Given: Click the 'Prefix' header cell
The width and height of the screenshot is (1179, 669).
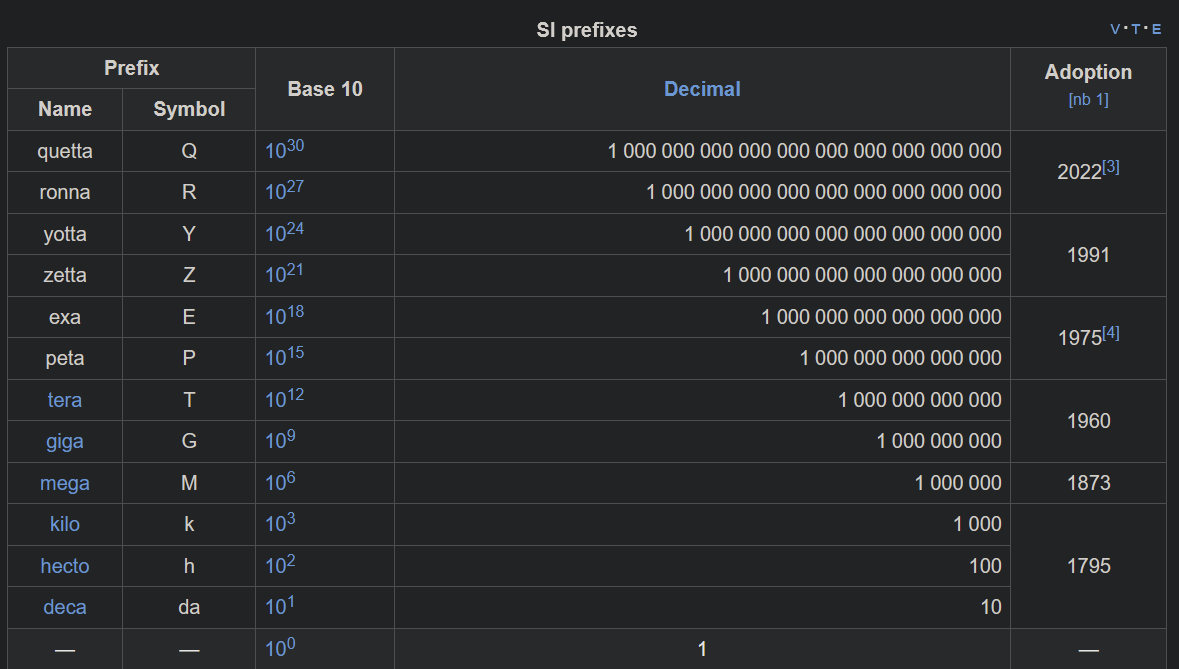Looking at the screenshot, I should click(132, 68).
